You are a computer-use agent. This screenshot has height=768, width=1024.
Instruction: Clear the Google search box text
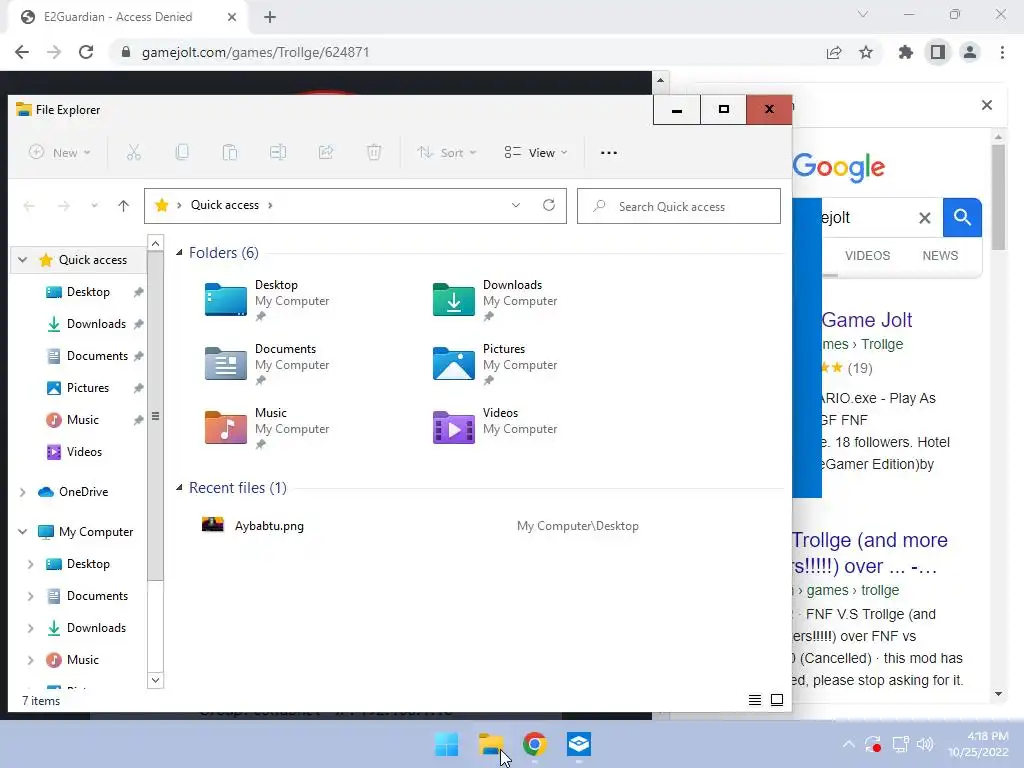click(925, 217)
